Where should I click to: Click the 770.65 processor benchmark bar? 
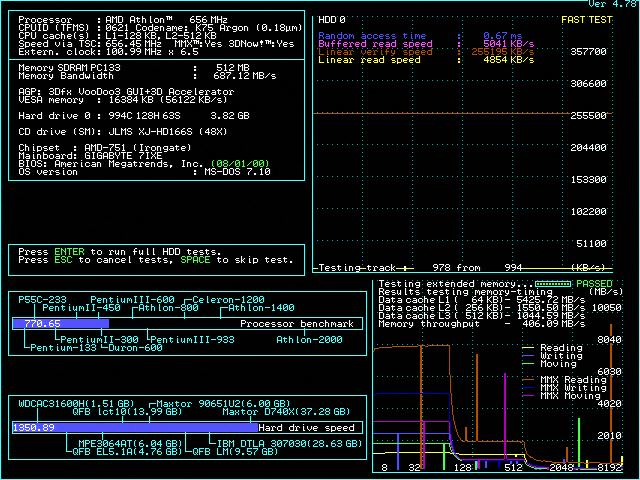60,324
